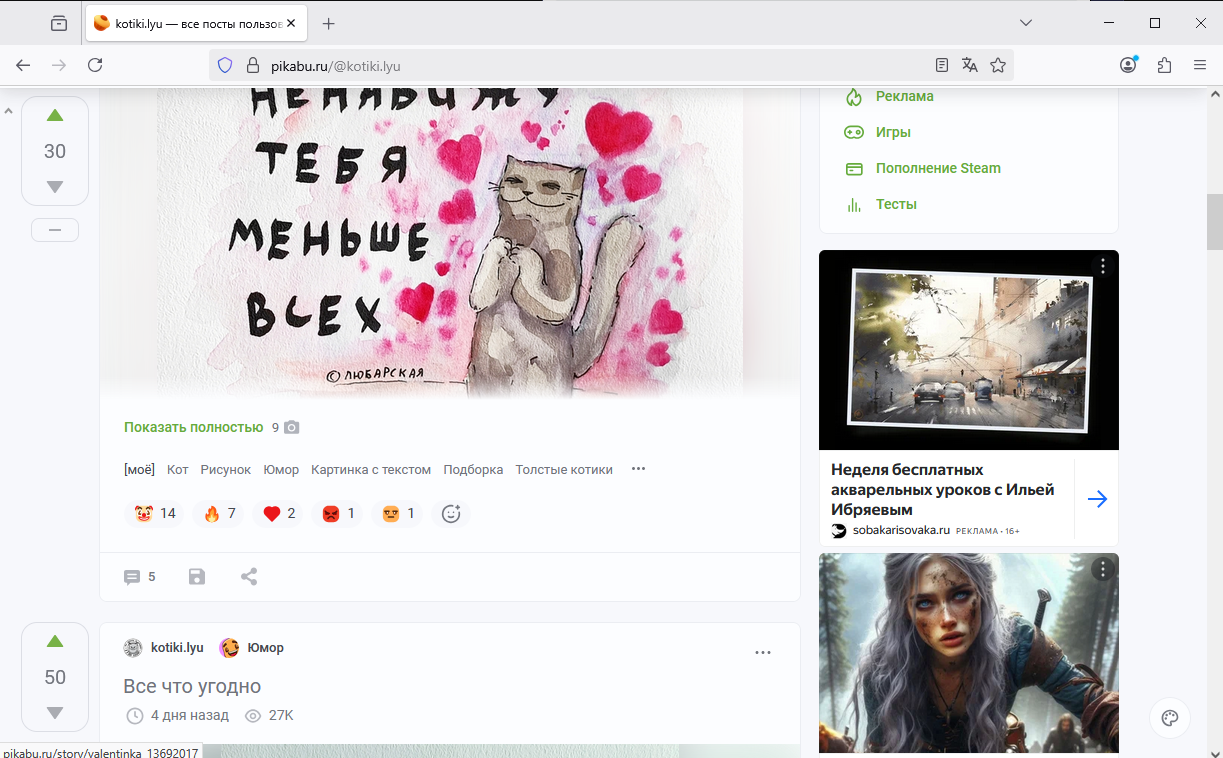
Task: List all tabs dropdown
Action: [x=1026, y=23]
